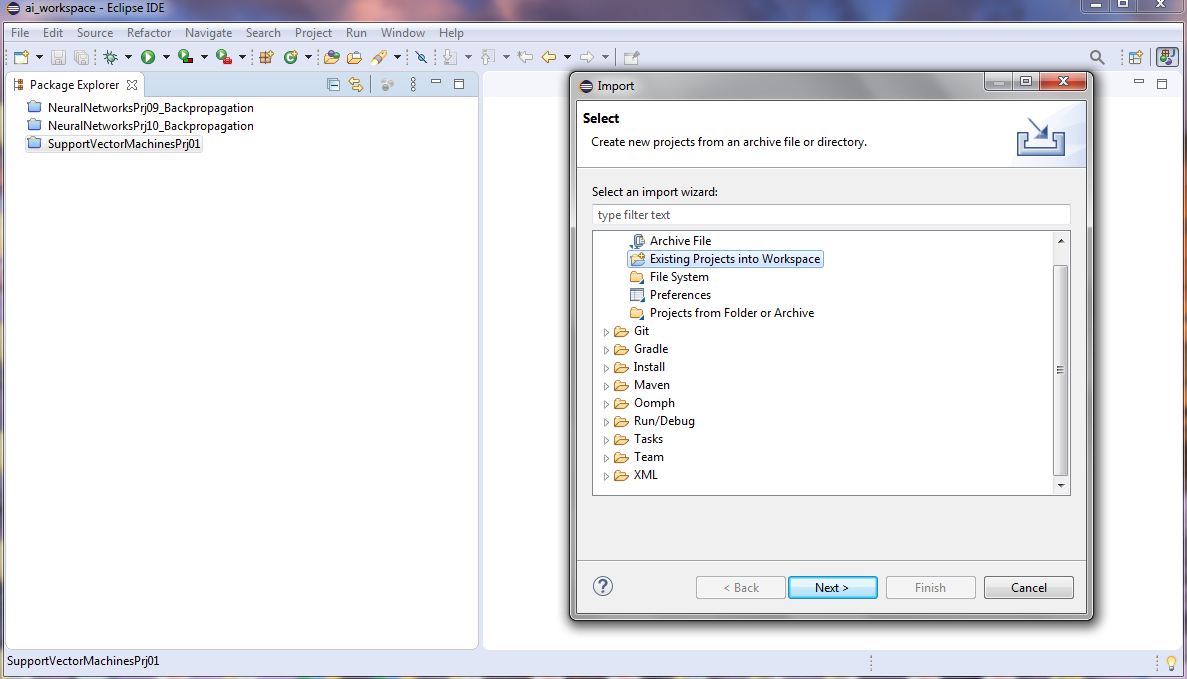
Task: Open the Debug configurations dropdown arrow
Action: point(128,57)
